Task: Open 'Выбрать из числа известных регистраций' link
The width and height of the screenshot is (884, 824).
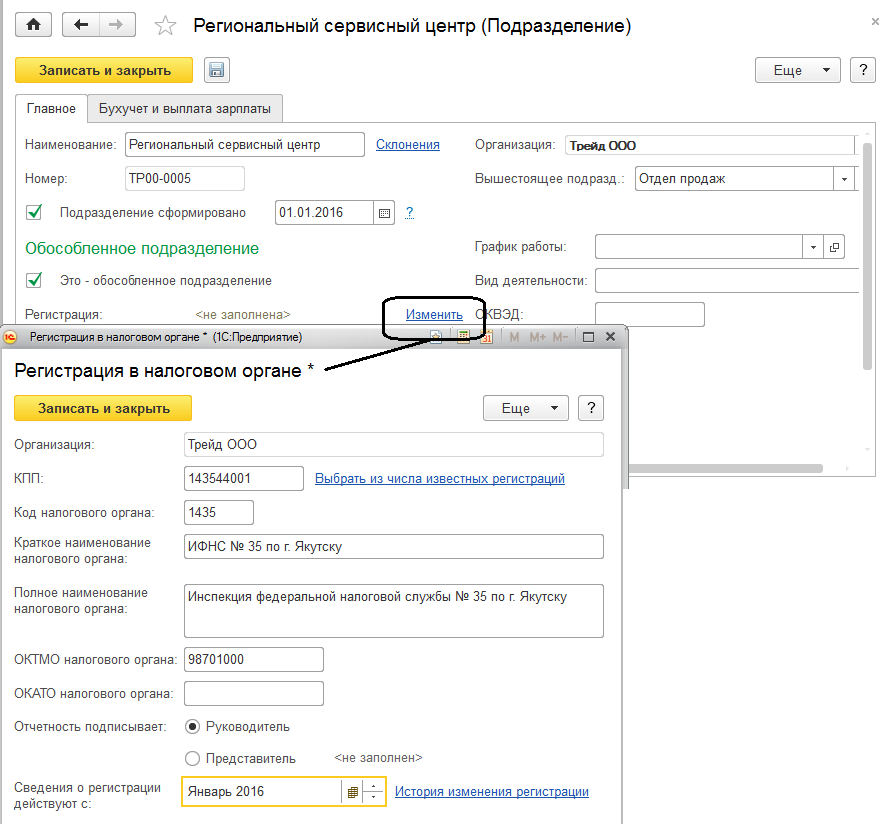Action: tap(440, 479)
